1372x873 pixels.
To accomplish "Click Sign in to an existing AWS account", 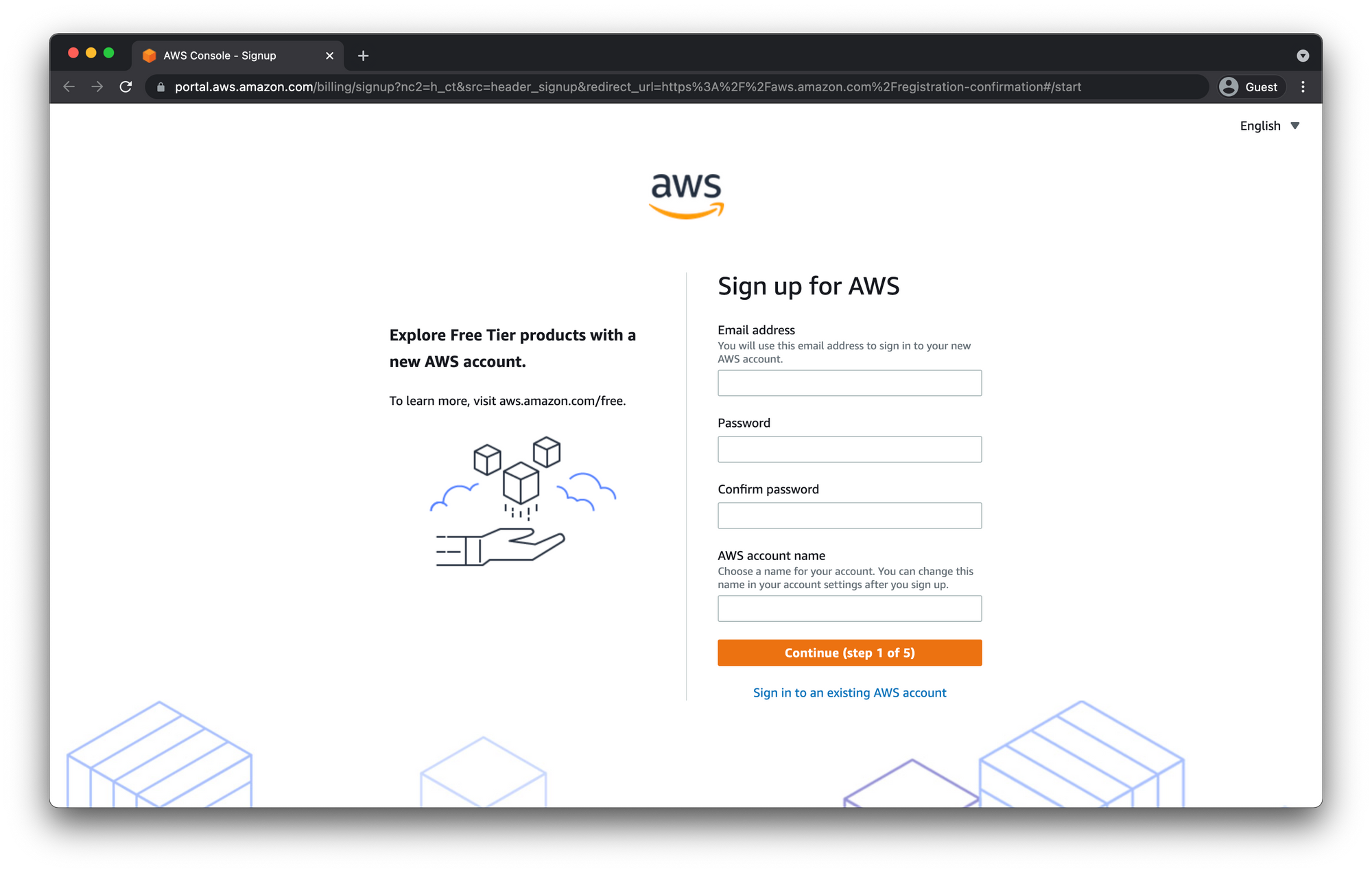I will pyautogui.click(x=849, y=691).
